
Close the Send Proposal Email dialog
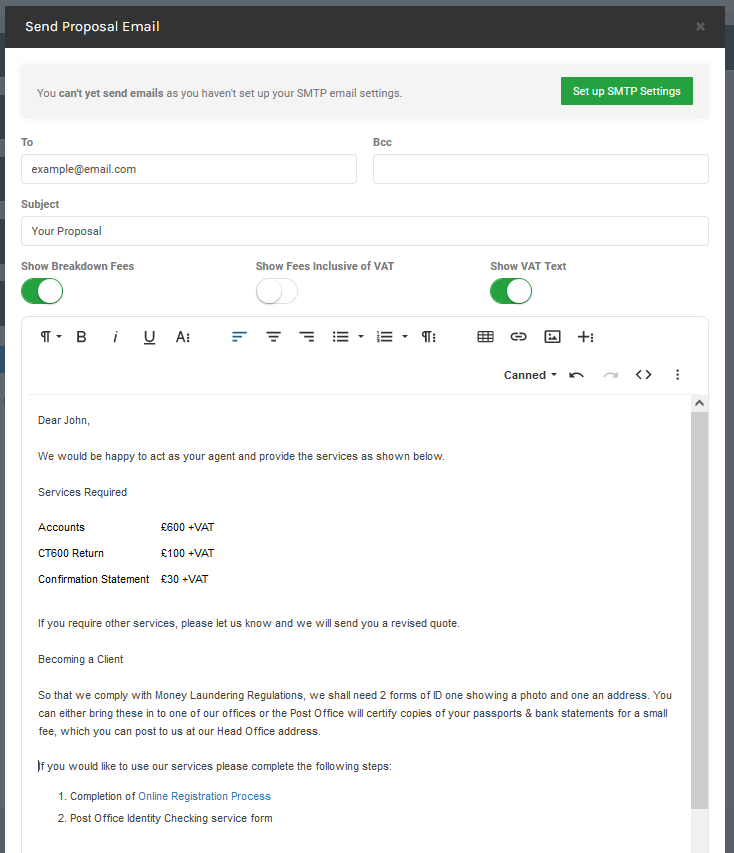point(700,26)
